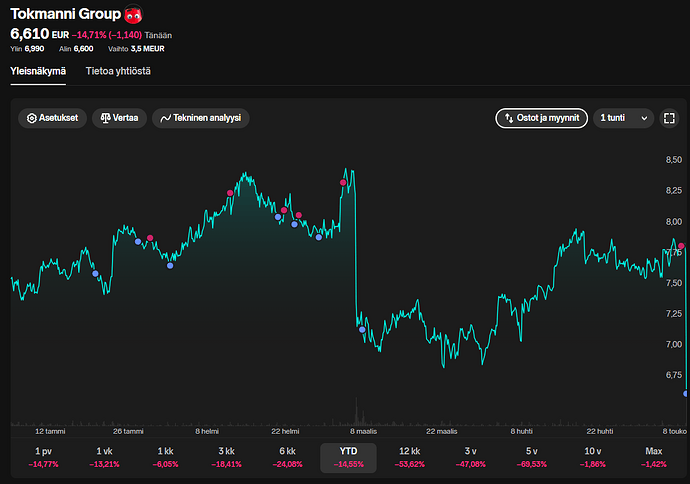Open the Asetukset chart settings
Screen dimensions: 690x484
pos(52,118)
